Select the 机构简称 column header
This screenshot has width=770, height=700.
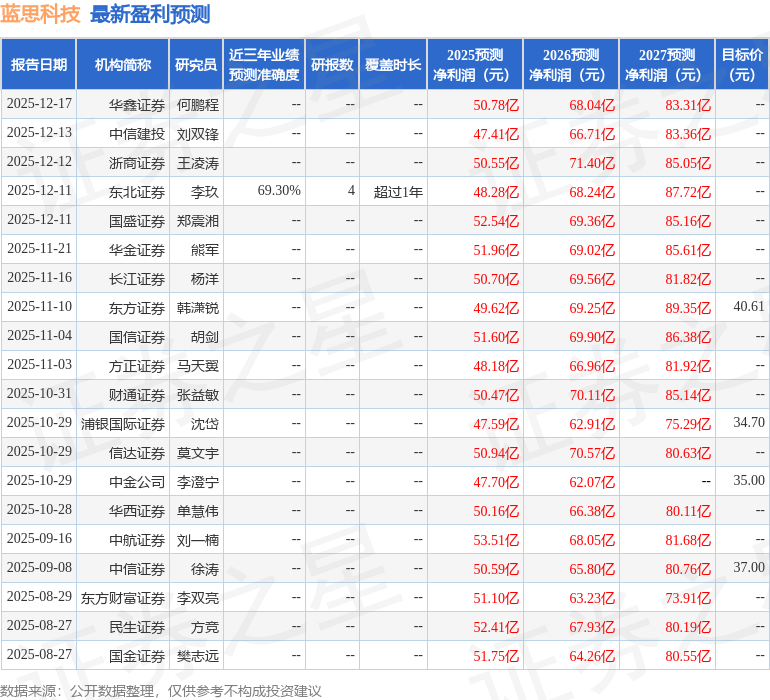coord(123,65)
